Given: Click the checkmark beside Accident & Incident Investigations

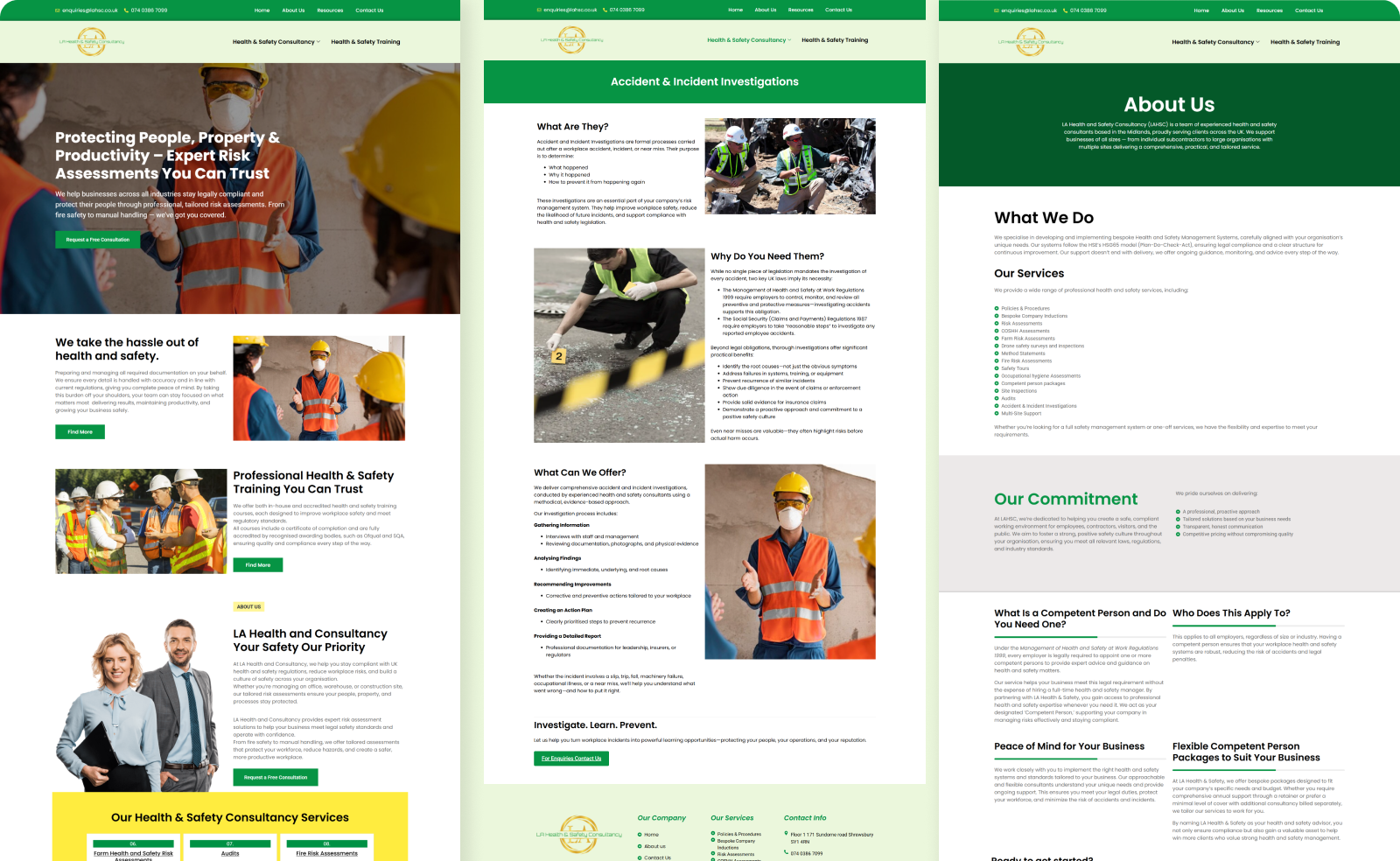Looking at the screenshot, I should (x=995, y=405).
